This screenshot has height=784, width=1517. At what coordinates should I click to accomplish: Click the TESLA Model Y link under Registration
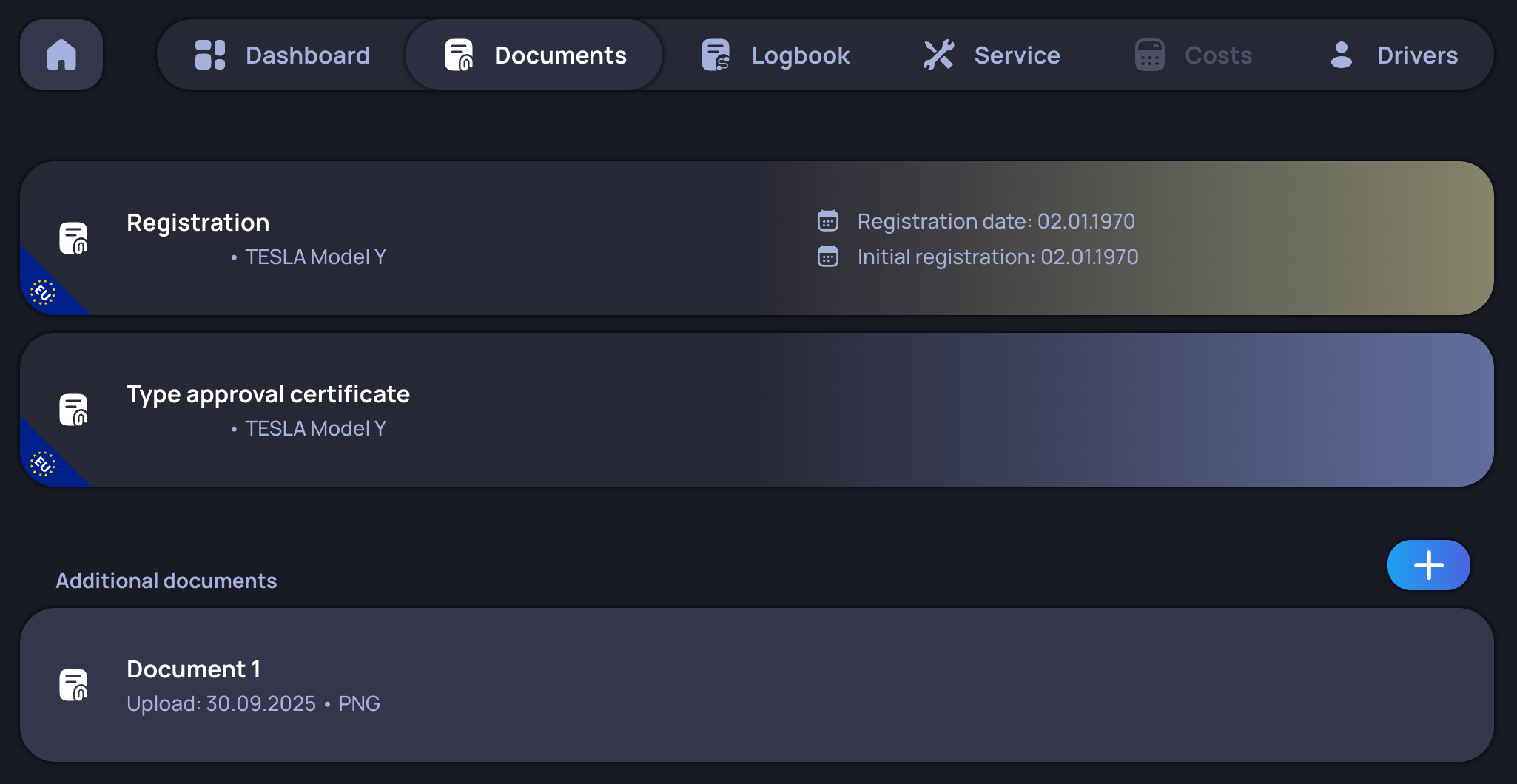coord(315,257)
